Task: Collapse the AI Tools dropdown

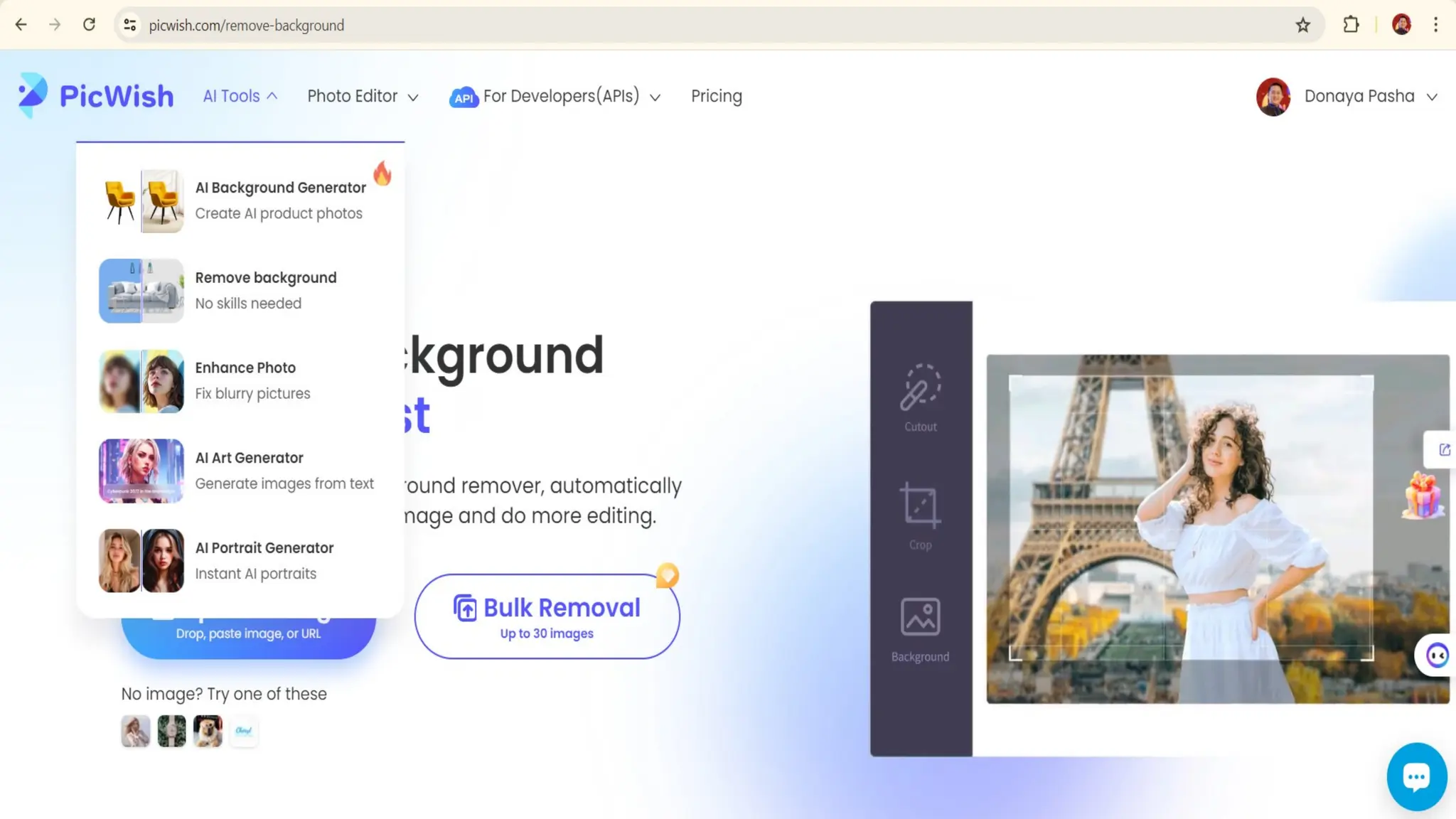Action: click(240, 96)
